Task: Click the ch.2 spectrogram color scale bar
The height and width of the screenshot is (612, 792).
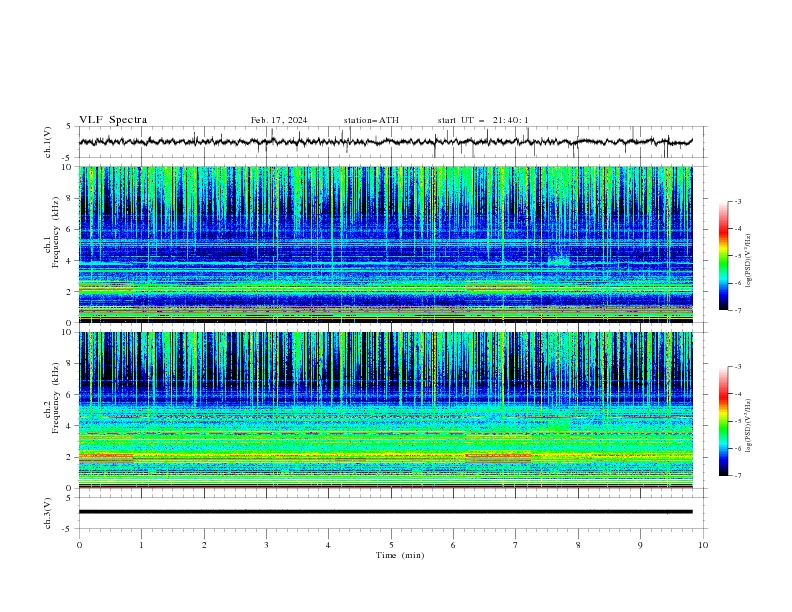Action: 723,421
